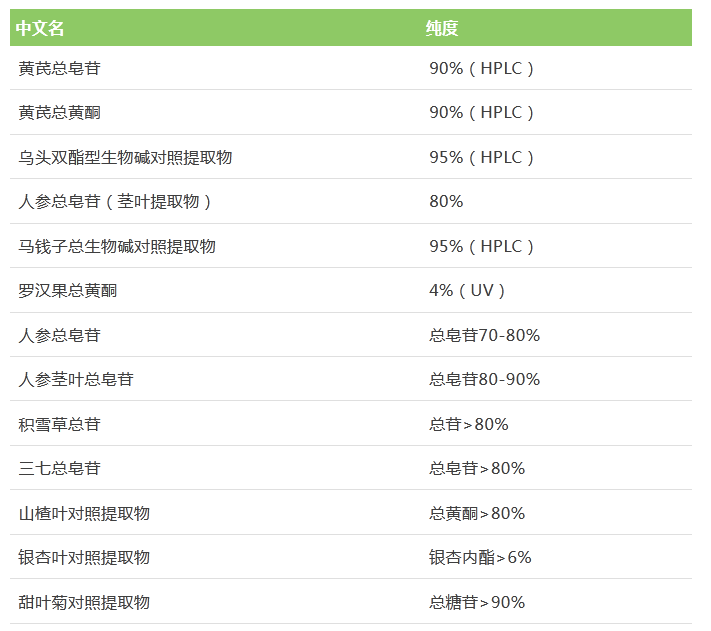Viewport: 711px width, 631px height.
Task: Click the 总皂苷80-90% purity cell
Action: point(484,380)
